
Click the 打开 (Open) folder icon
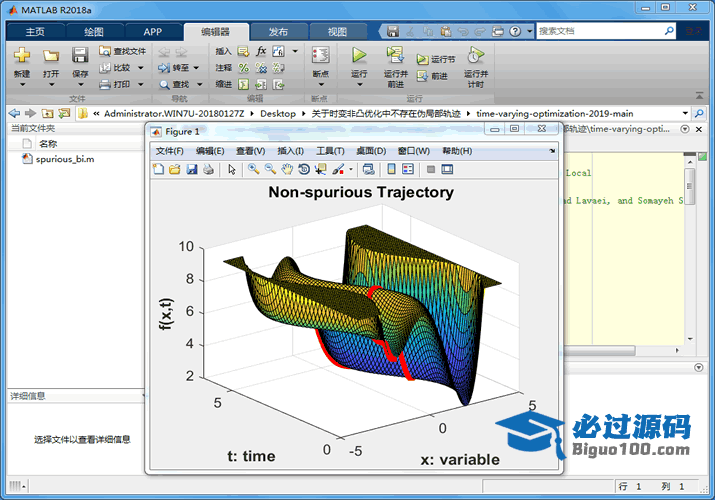[51, 56]
